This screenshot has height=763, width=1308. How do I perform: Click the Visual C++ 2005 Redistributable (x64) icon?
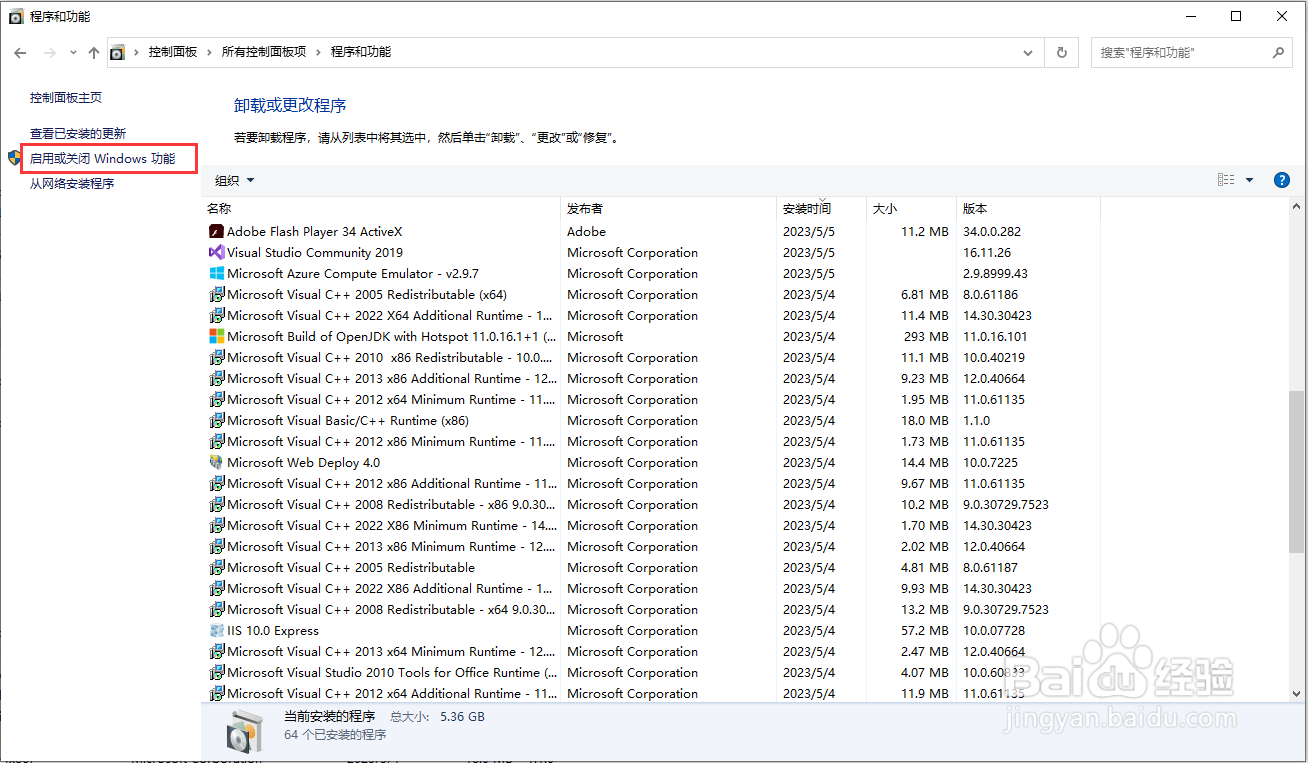pyautogui.click(x=216, y=294)
